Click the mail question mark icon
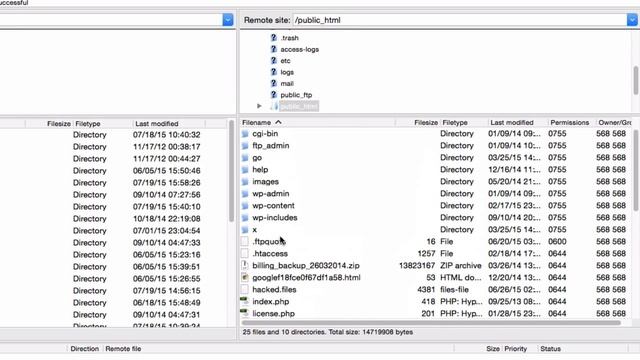The width and height of the screenshot is (640, 360). click(x=273, y=83)
